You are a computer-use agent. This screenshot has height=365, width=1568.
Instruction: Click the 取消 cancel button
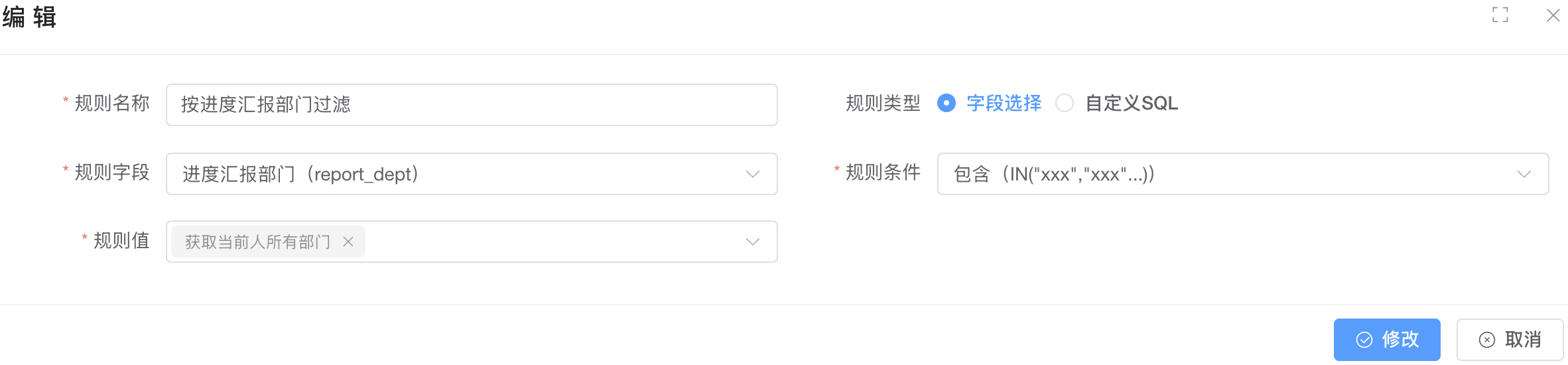tap(1510, 340)
